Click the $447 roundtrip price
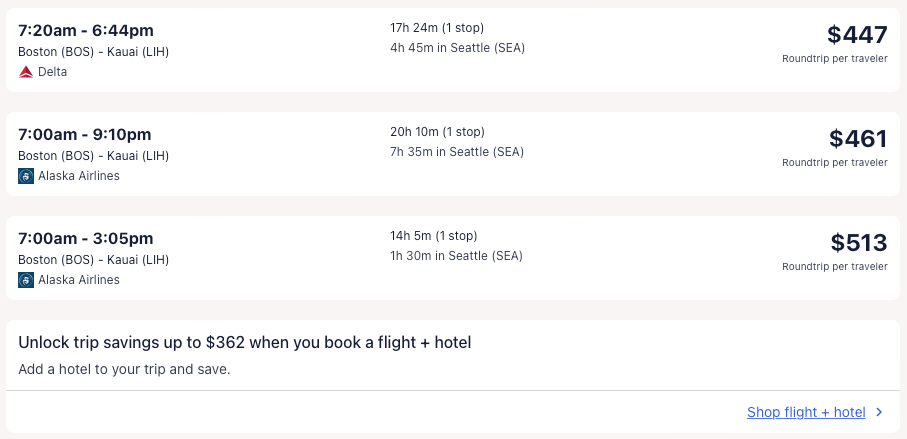This screenshot has height=439, width=907. [857, 35]
